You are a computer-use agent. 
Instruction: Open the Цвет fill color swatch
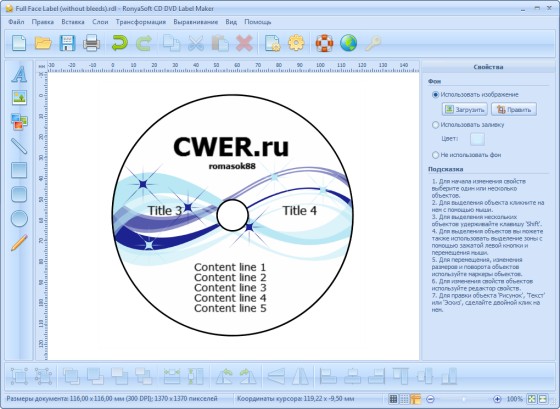click(478, 139)
